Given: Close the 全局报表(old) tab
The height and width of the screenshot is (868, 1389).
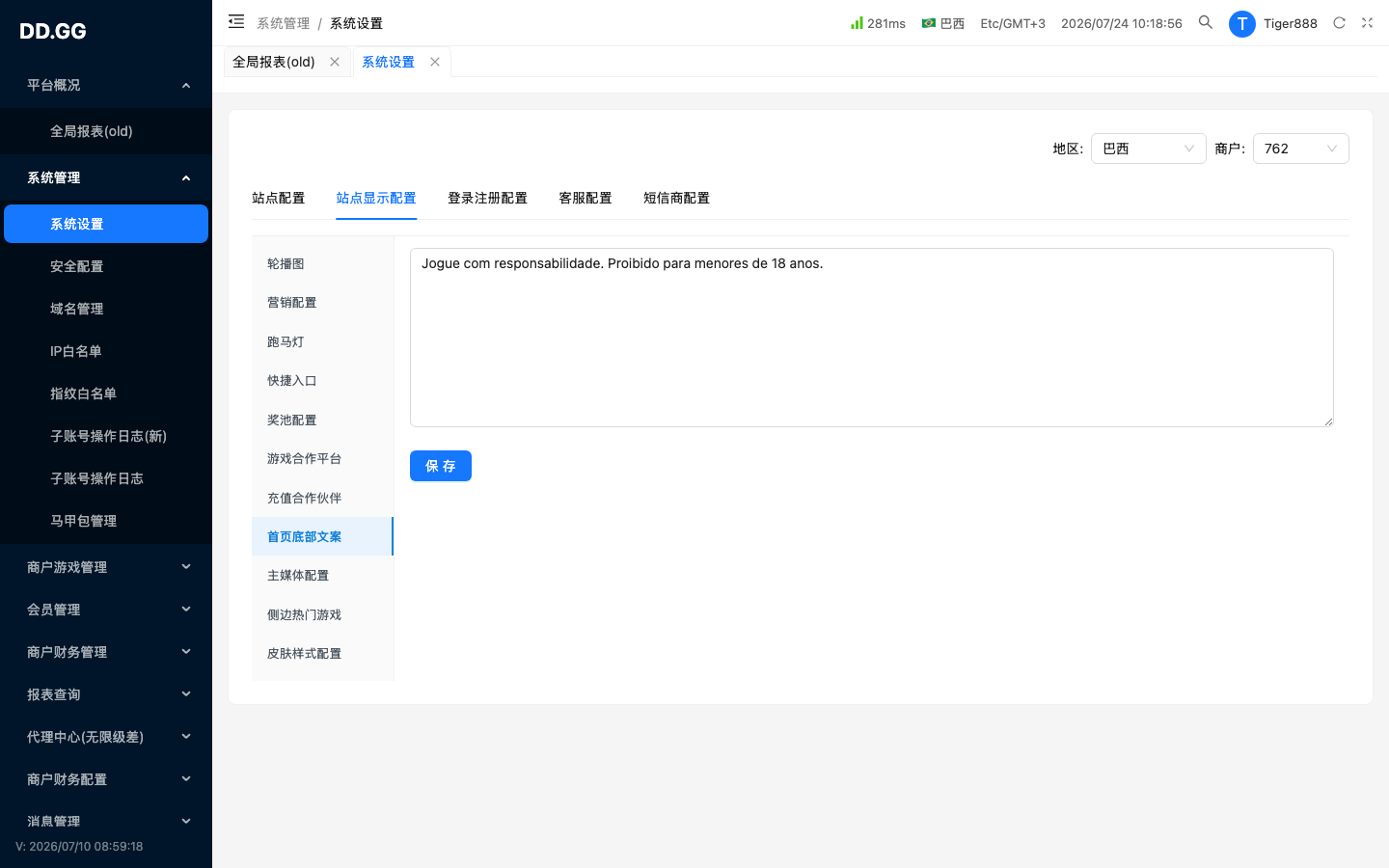Looking at the screenshot, I should 335,62.
